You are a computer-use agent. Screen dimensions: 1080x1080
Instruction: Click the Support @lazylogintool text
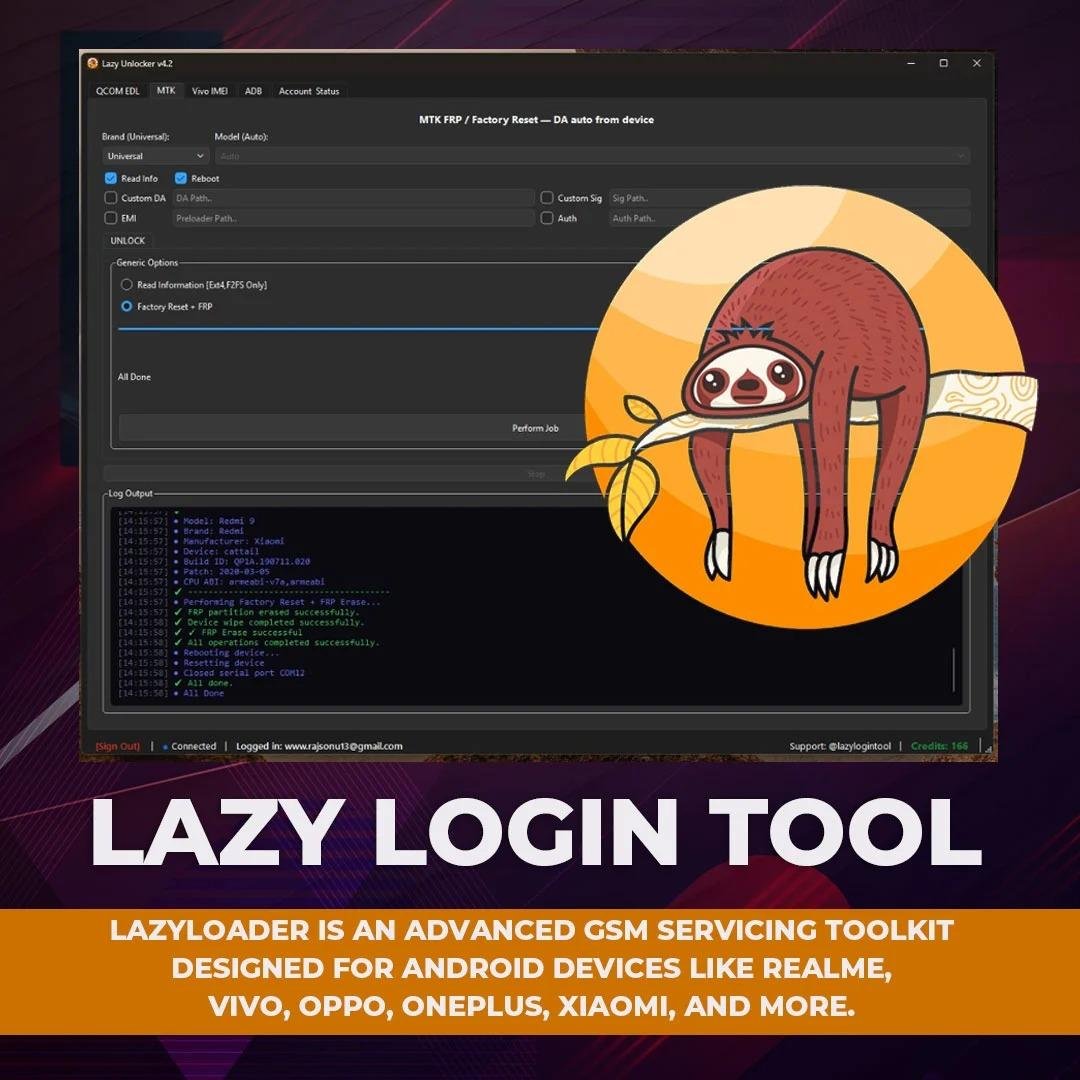[840, 746]
